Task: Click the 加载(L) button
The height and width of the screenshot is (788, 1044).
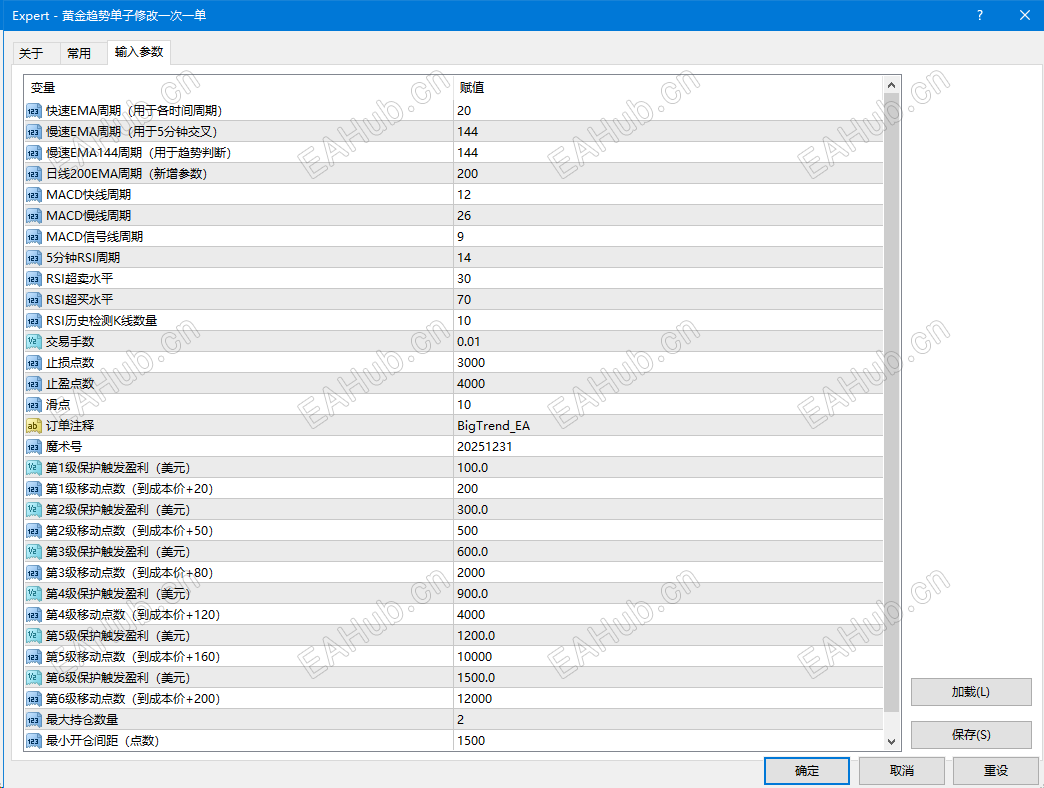Action: tap(971, 692)
